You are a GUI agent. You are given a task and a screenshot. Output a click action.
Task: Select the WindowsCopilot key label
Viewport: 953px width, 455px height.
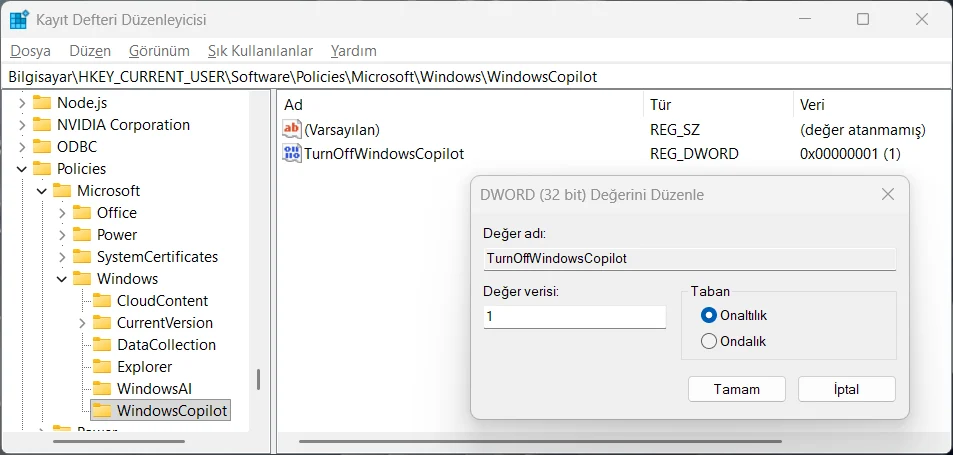172,411
